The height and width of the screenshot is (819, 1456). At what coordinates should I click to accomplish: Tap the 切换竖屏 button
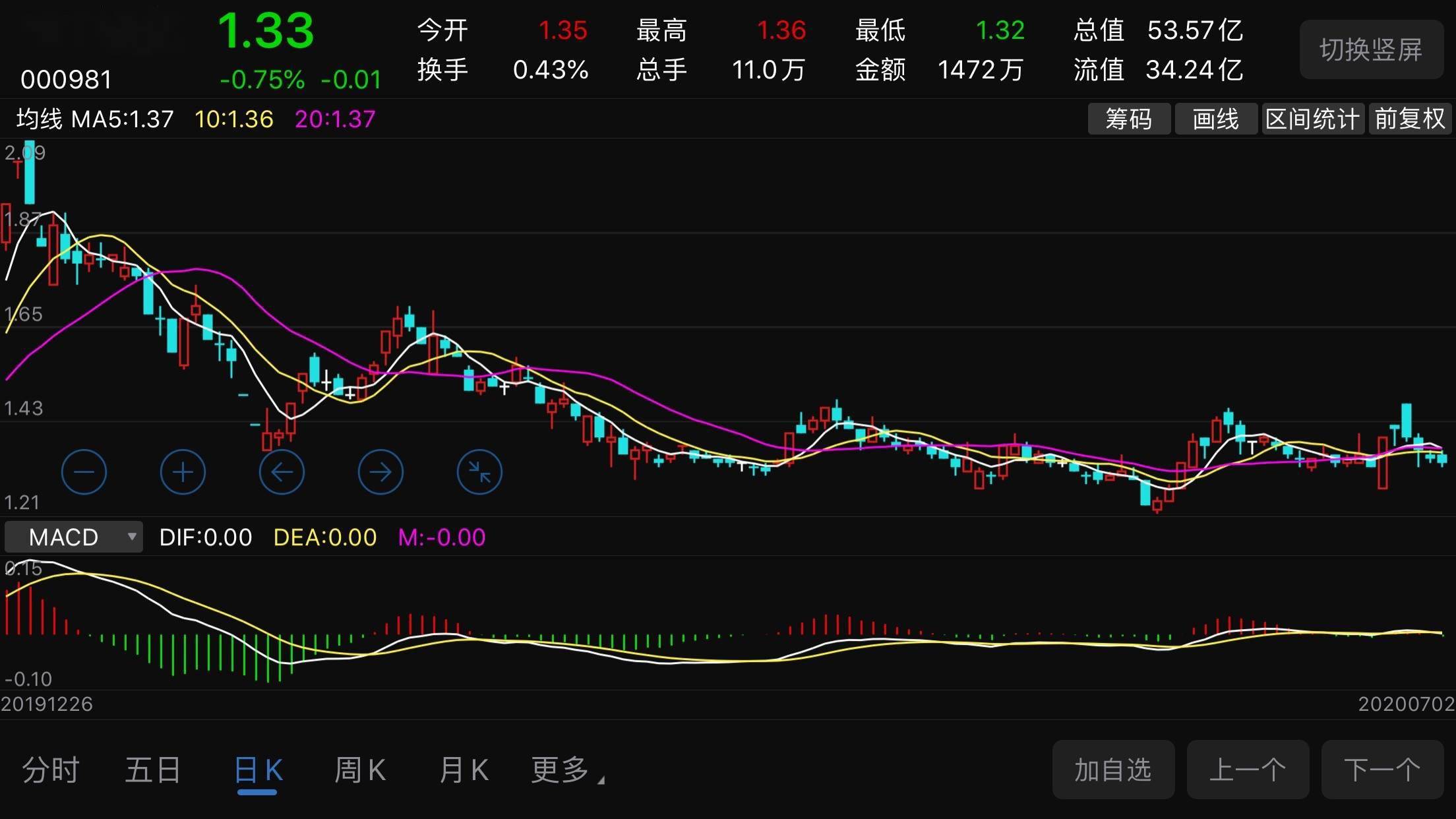1371,49
